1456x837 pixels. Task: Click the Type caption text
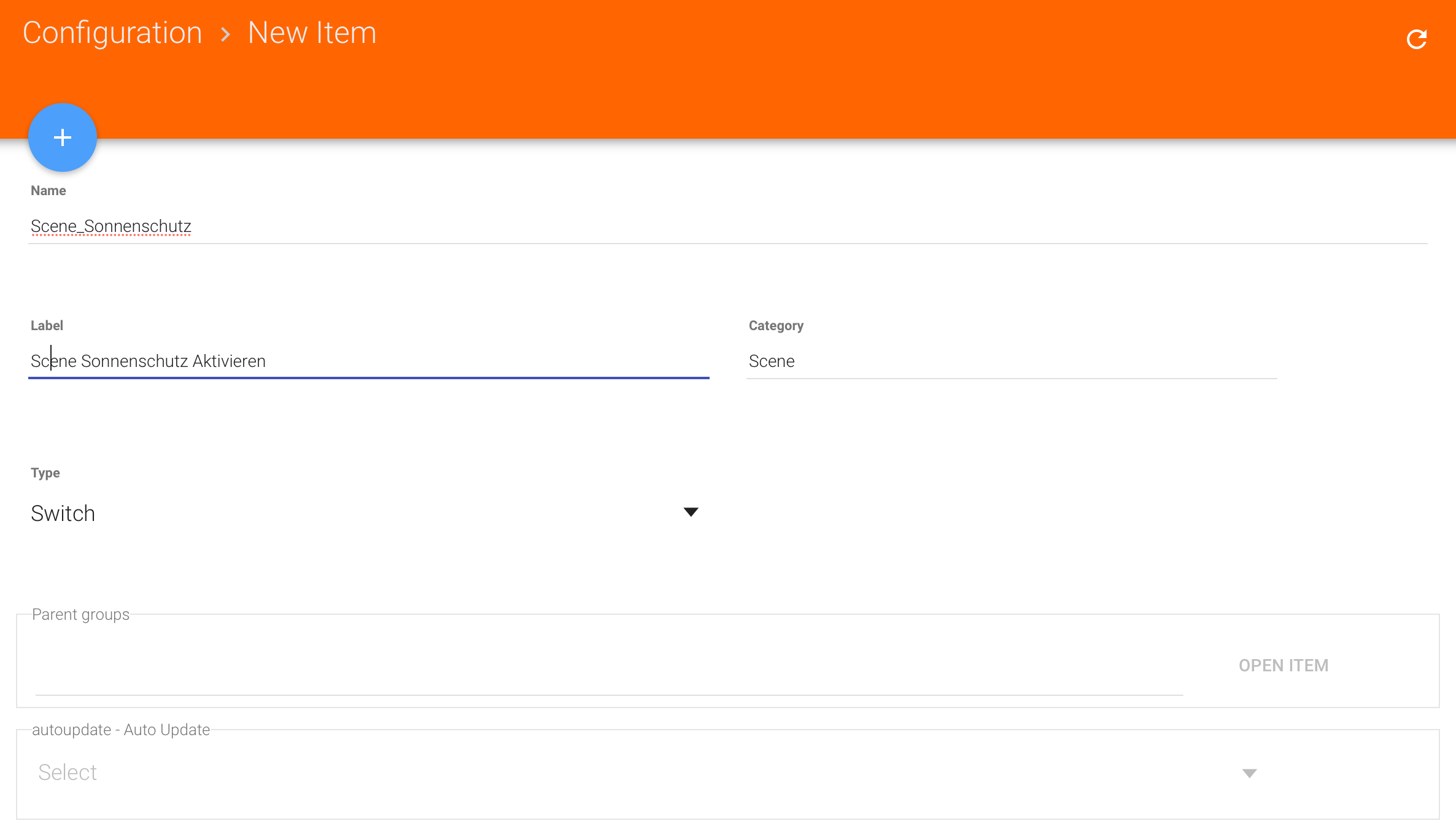(45, 473)
